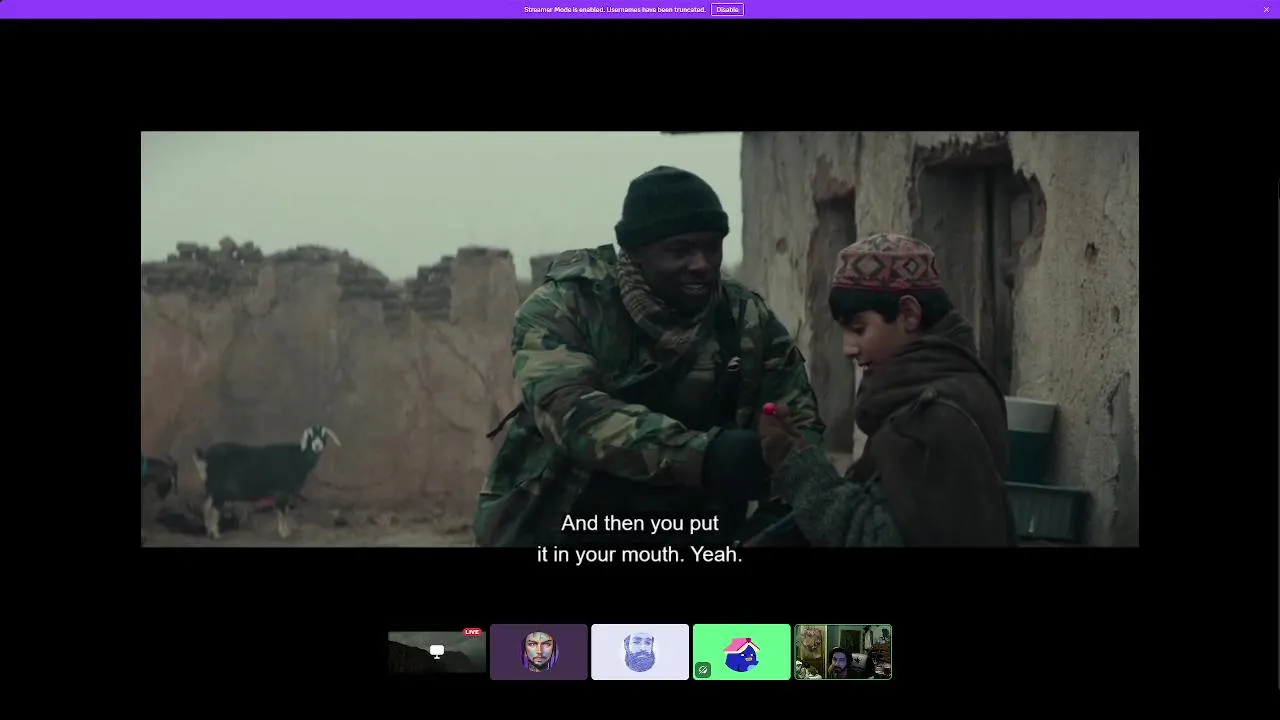Viewport: 1280px width, 720px height.
Task: Click the monitor icon on the live thumbnail
Action: 437,651
